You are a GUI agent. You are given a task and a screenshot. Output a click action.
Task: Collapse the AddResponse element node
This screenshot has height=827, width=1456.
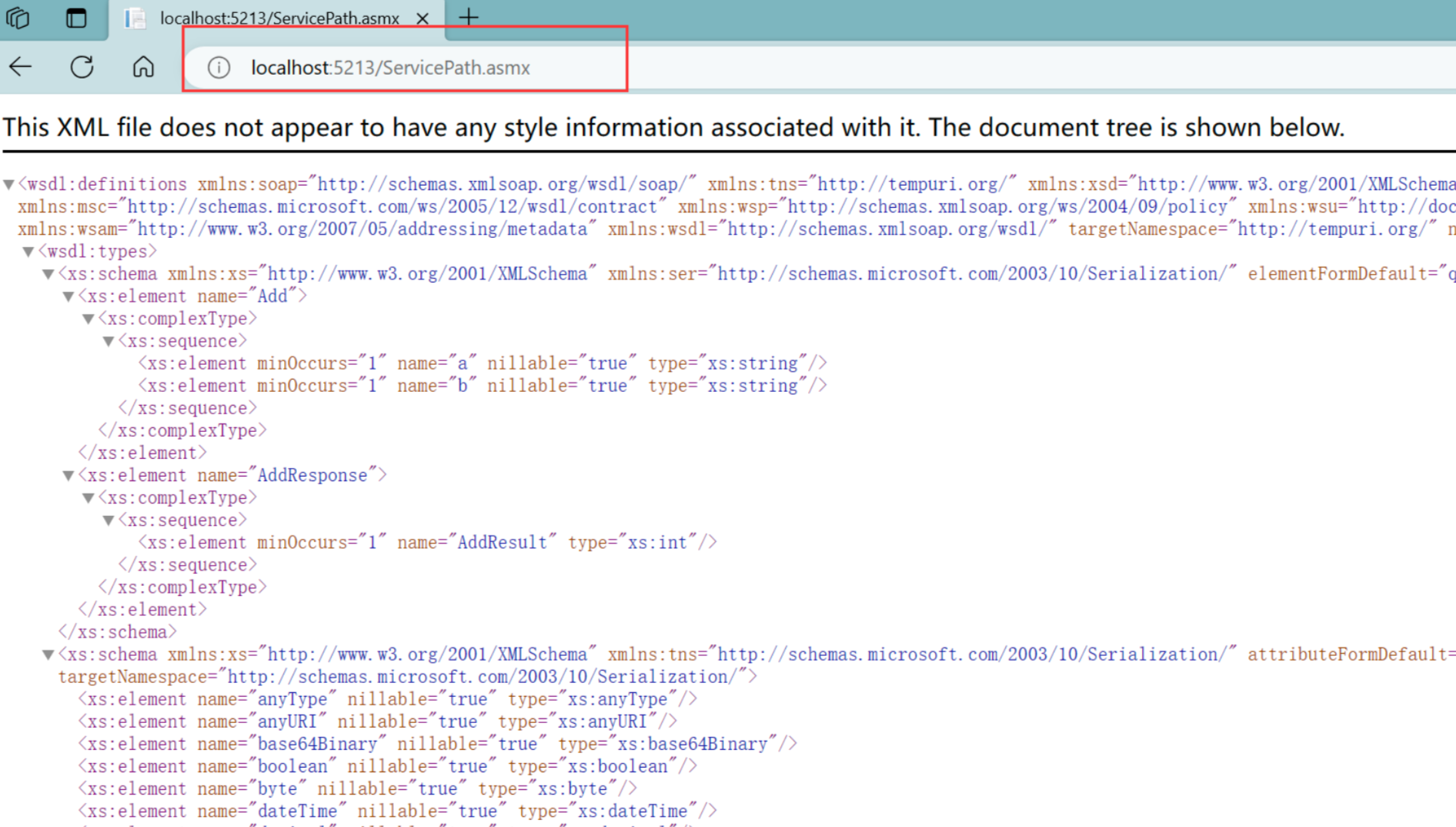point(68,475)
